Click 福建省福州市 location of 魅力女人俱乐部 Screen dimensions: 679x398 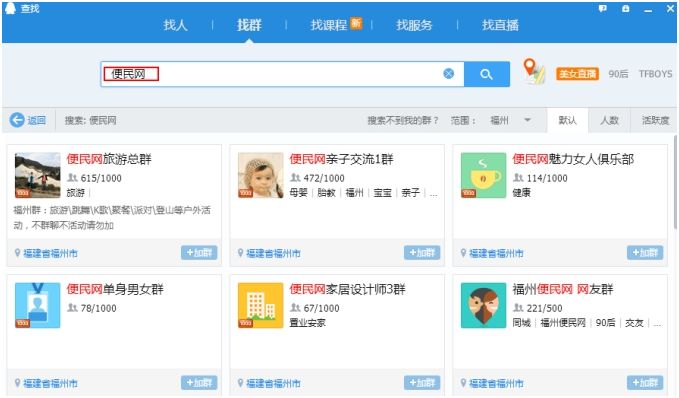[496, 253]
